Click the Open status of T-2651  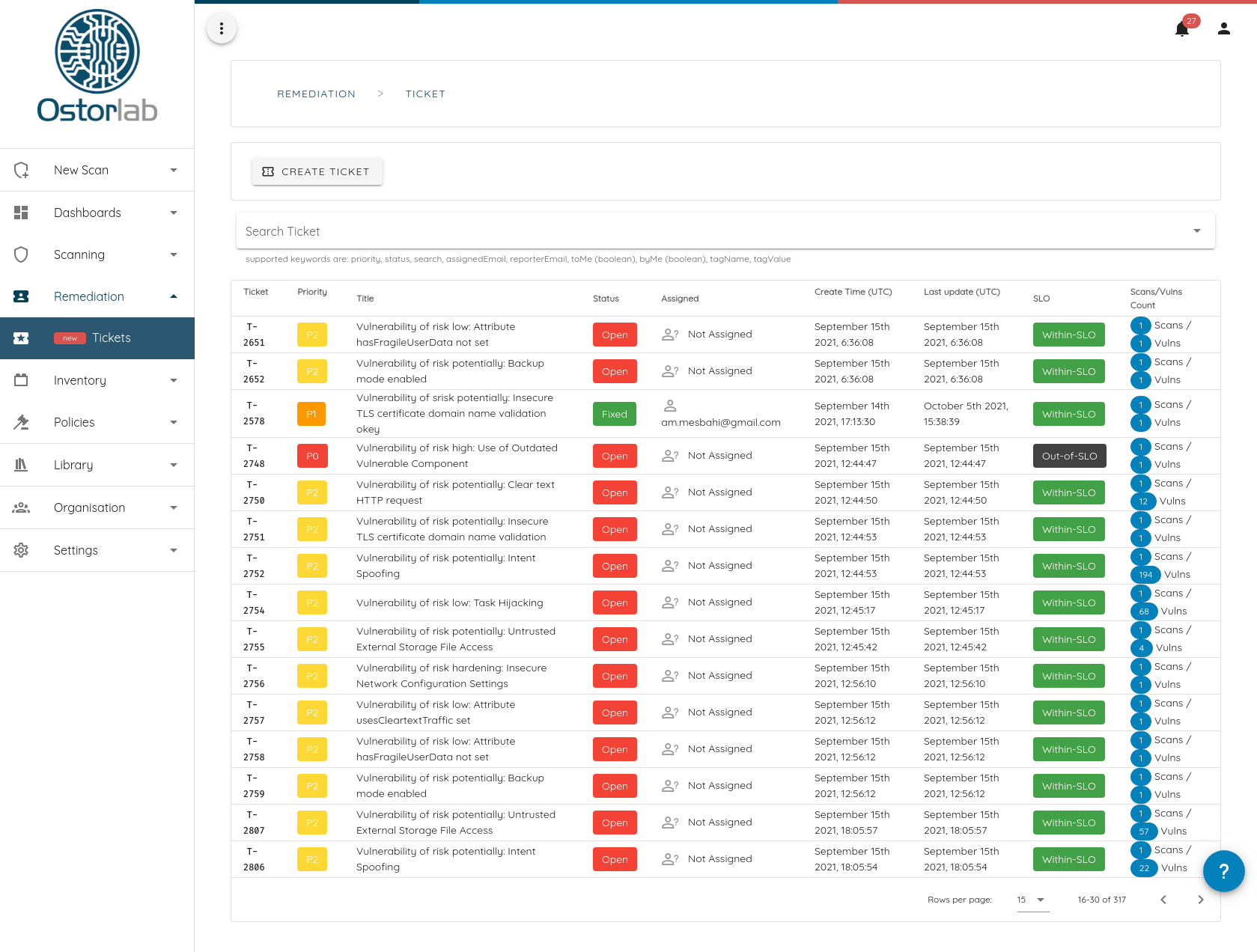click(x=615, y=335)
